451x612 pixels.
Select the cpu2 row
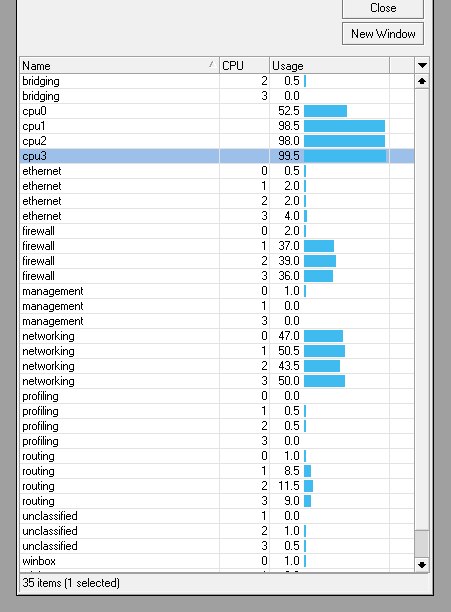[x=217, y=141]
